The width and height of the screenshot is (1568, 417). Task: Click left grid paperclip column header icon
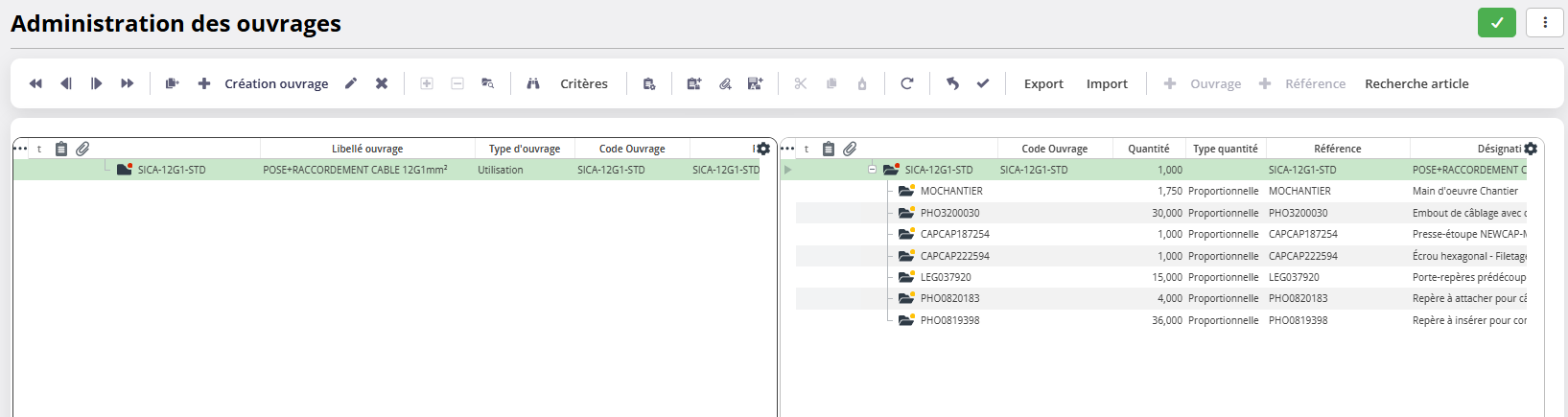(x=82, y=149)
